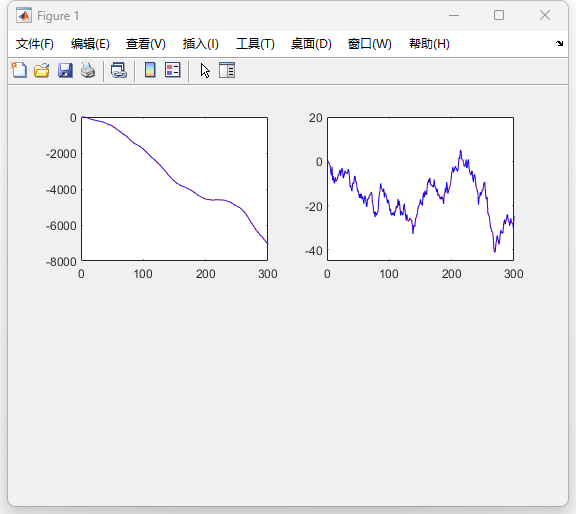The height and width of the screenshot is (514, 576).
Task: Toggle the legend with the toolbar icon
Action: pyautogui.click(x=173, y=70)
